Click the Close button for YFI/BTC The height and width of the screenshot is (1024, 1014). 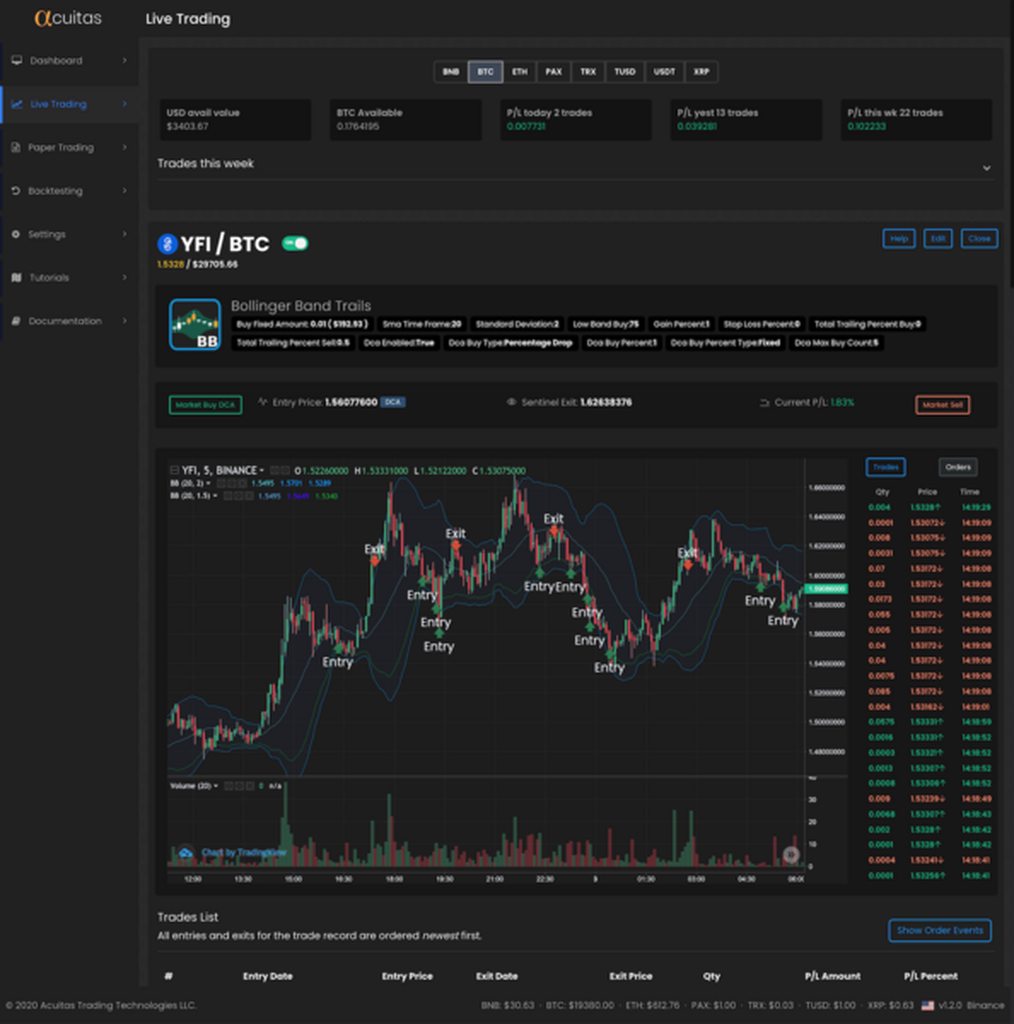[979, 238]
